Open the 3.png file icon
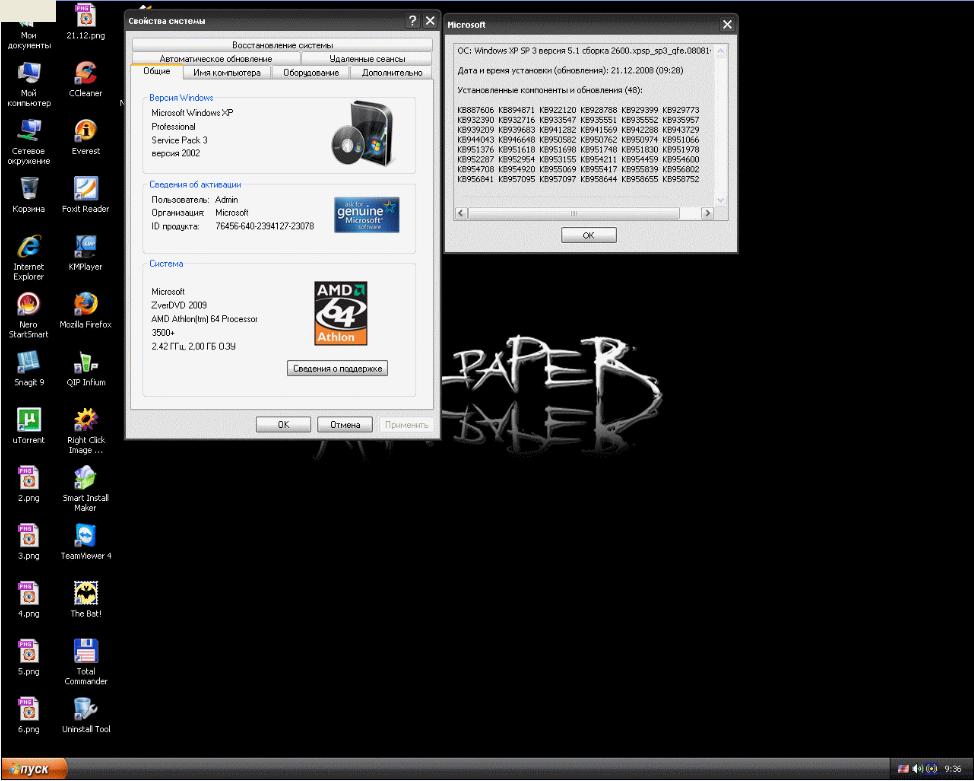This screenshot has width=974, height=781. 29,542
